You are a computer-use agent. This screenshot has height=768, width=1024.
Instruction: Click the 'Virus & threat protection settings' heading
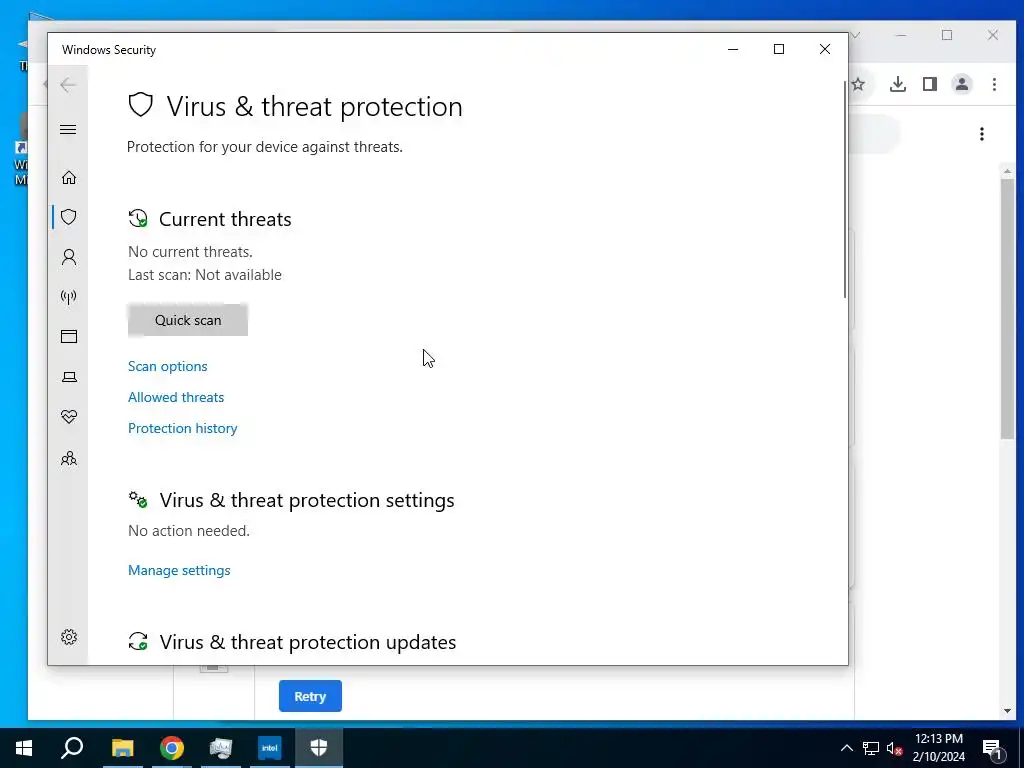[x=307, y=500]
